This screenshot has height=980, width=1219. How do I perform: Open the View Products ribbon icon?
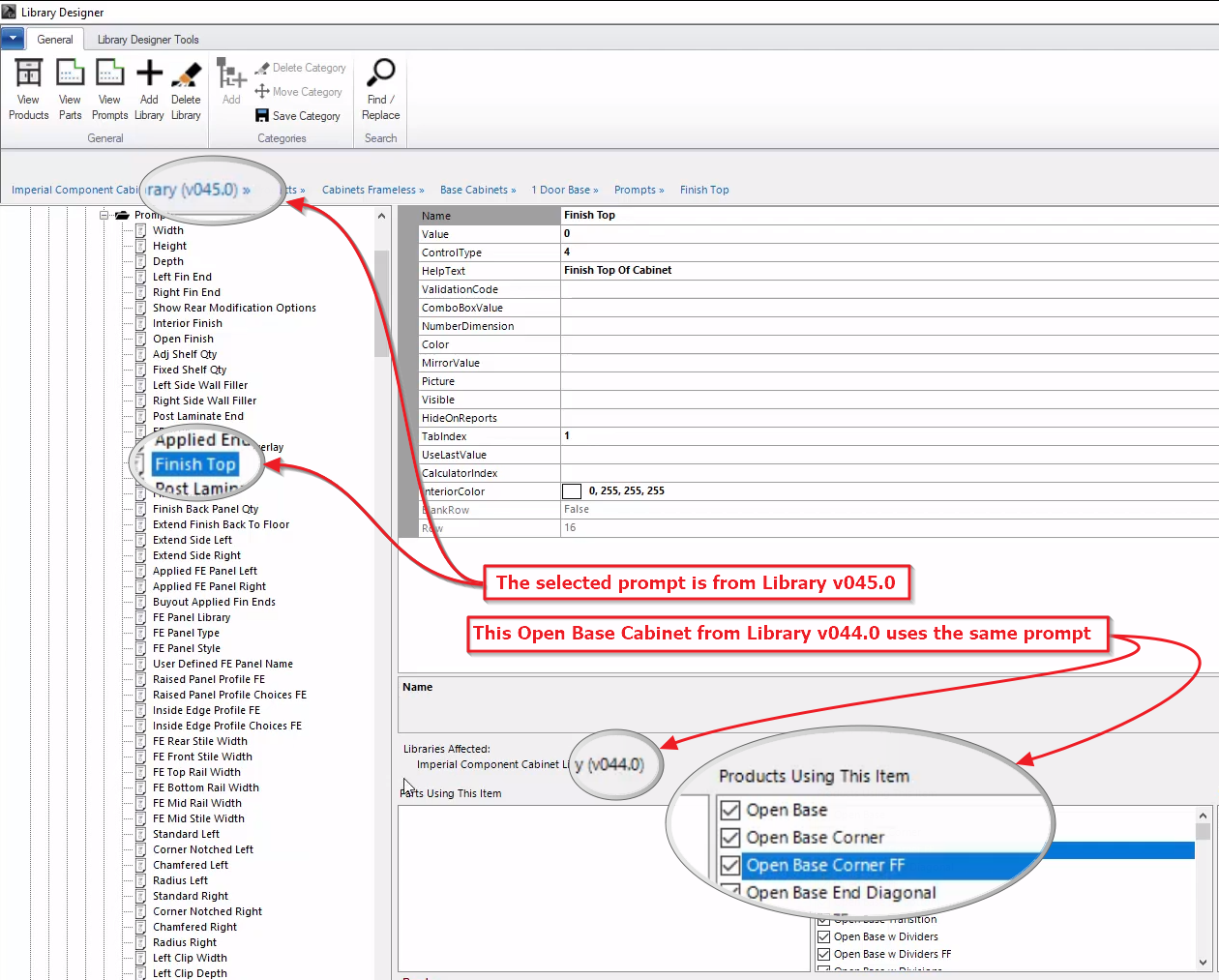(28, 74)
